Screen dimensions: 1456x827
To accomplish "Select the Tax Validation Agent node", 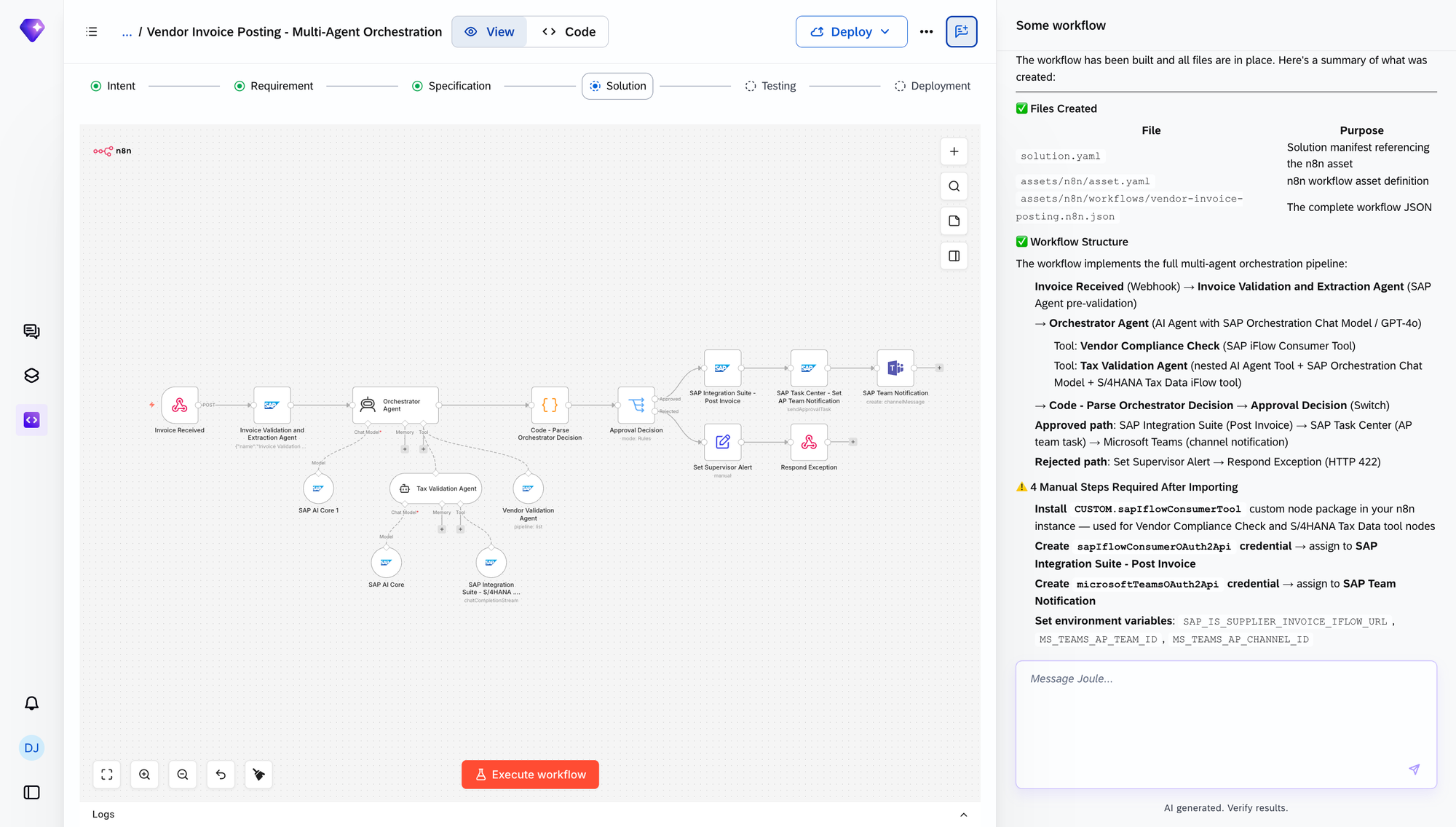I will pos(436,488).
